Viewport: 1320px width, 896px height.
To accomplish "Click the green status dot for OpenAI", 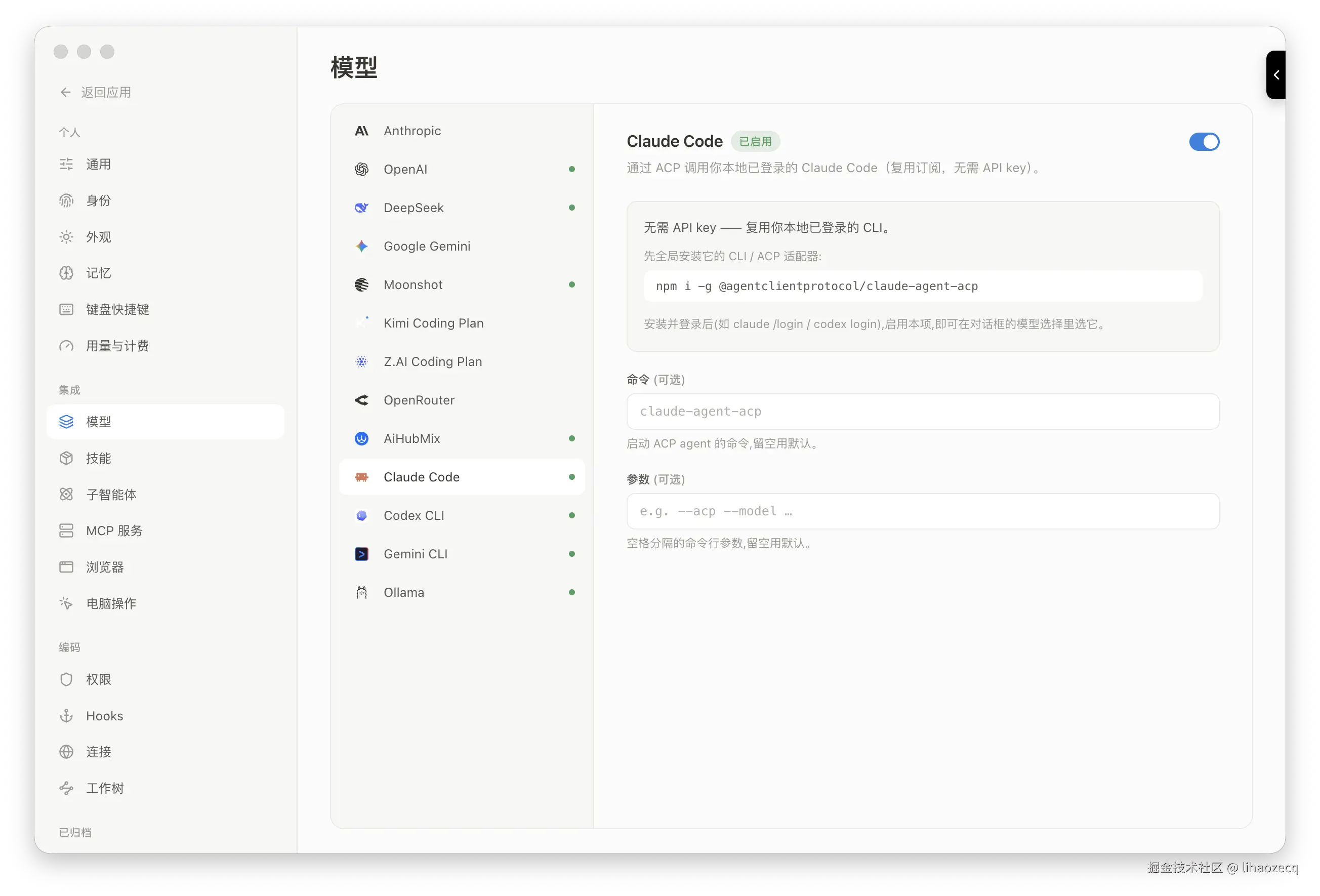I will (571, 169).
